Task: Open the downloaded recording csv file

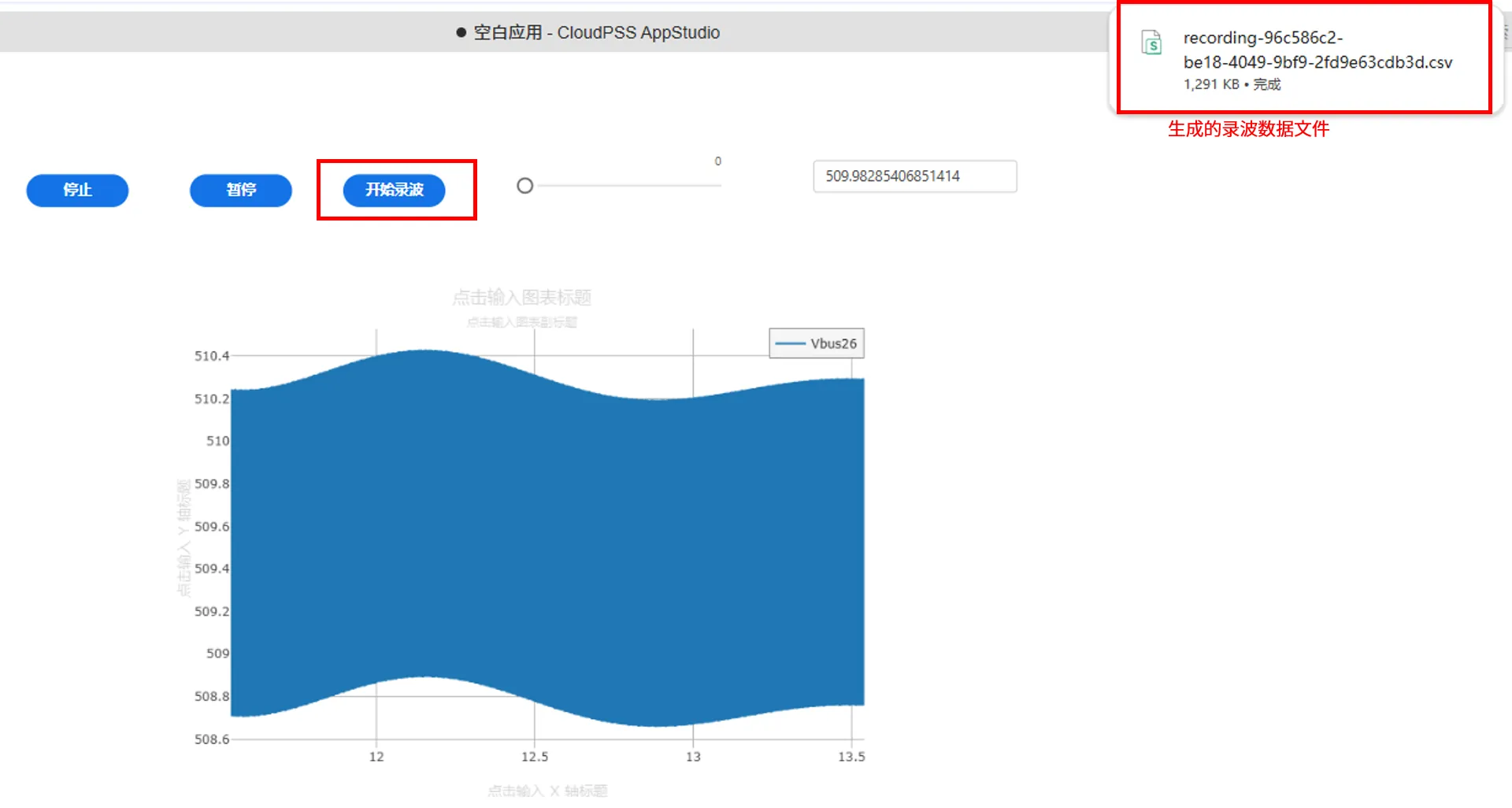Action: [1317, 50]
